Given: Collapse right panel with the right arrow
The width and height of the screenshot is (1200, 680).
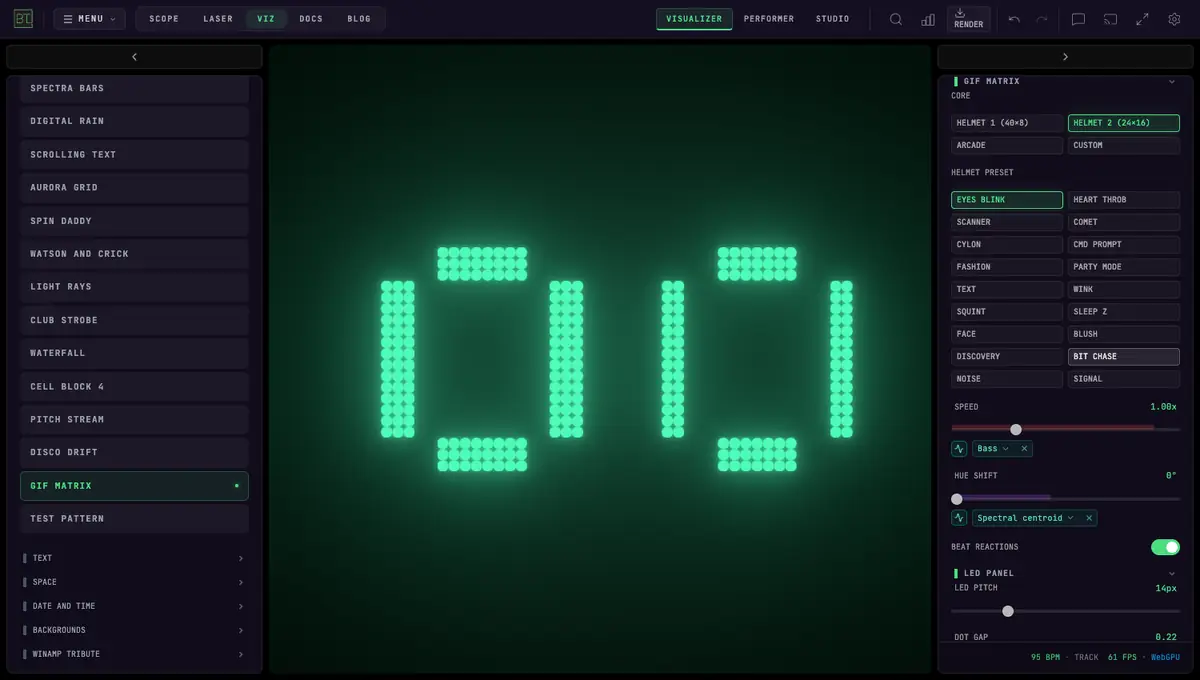Looking at the screenshot, I should coord(1065,57).
